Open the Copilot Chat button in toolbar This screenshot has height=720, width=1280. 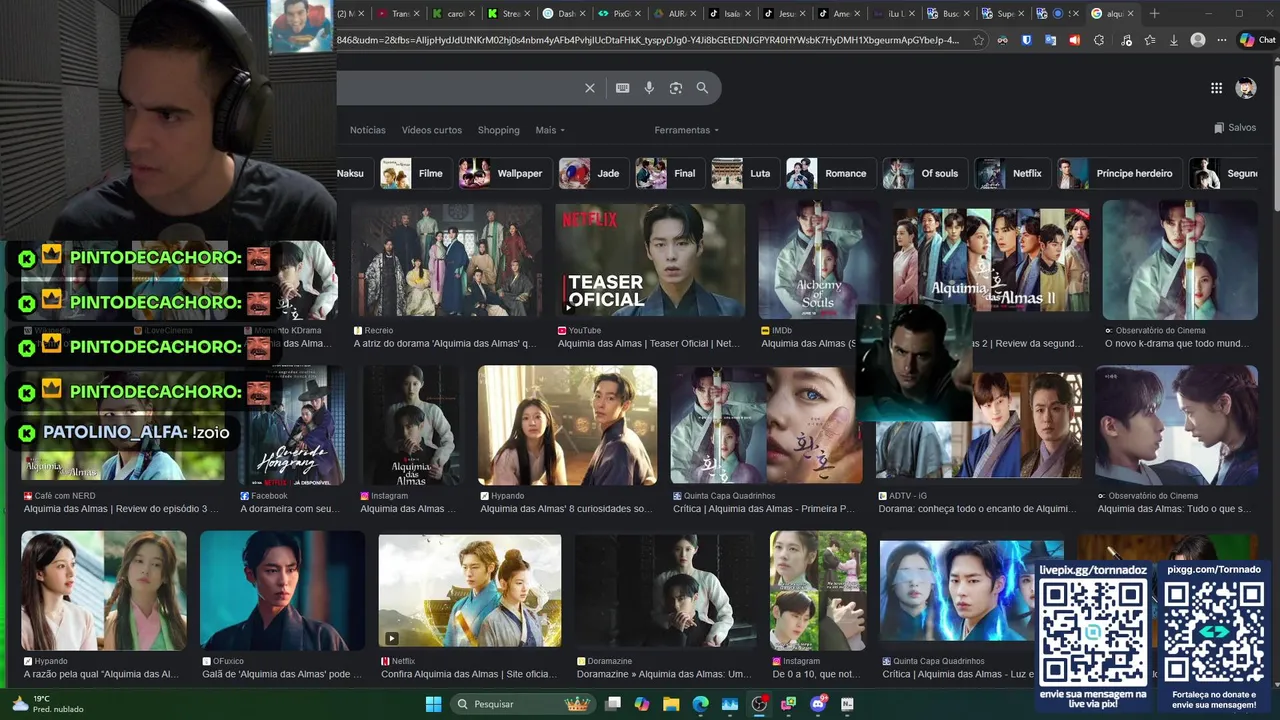tap(1257, 40)
